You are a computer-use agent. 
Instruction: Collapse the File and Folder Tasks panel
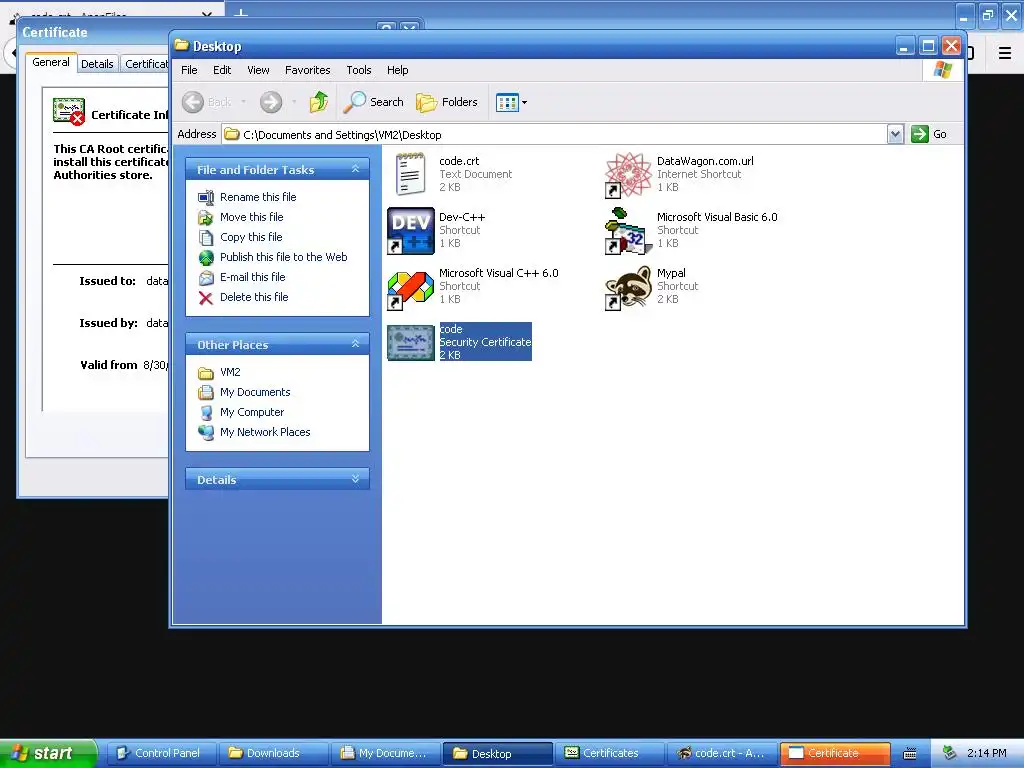[x=355, y=169]
